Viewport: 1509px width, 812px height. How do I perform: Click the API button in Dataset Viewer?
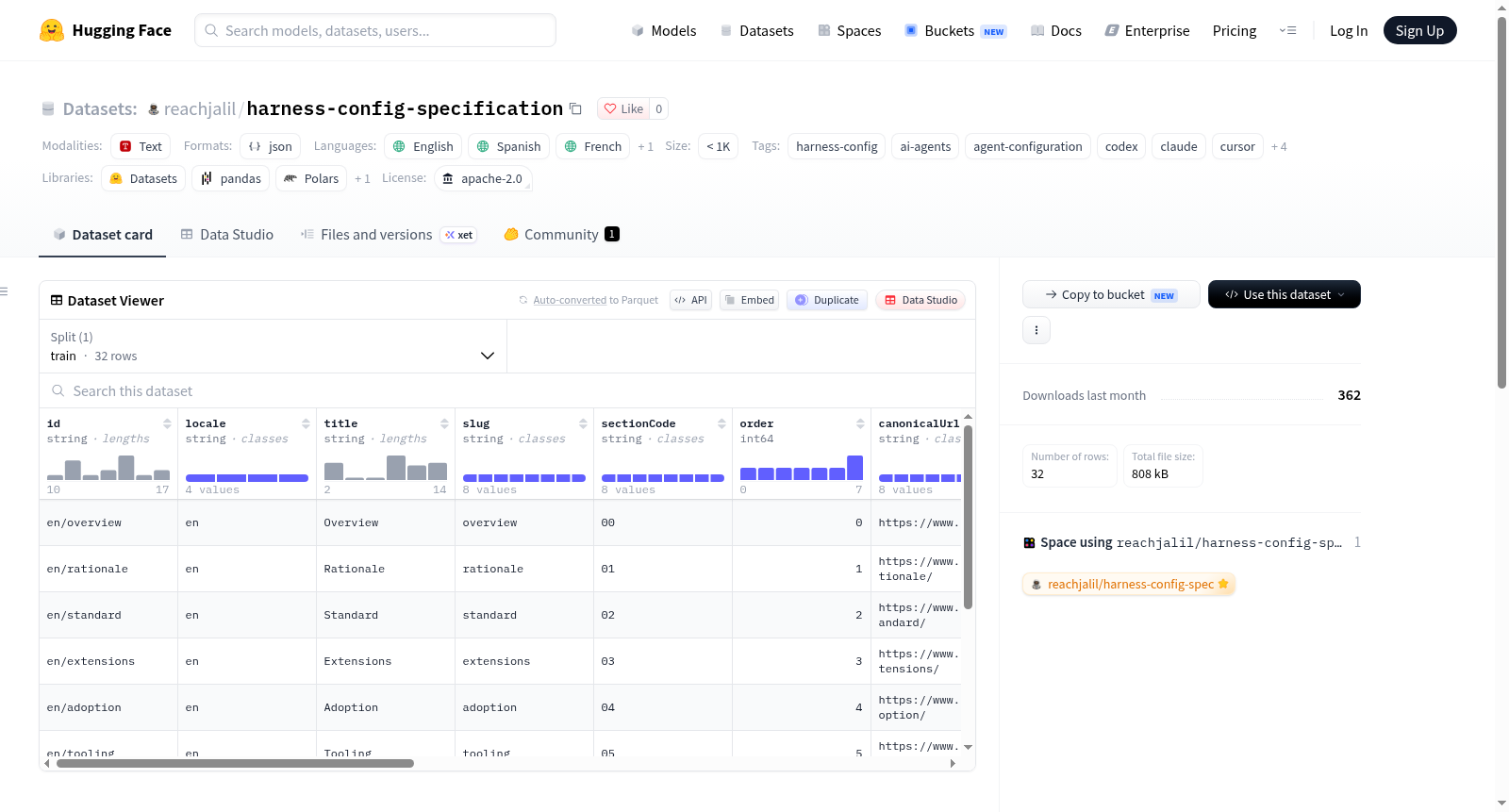[x=690, y=300]
